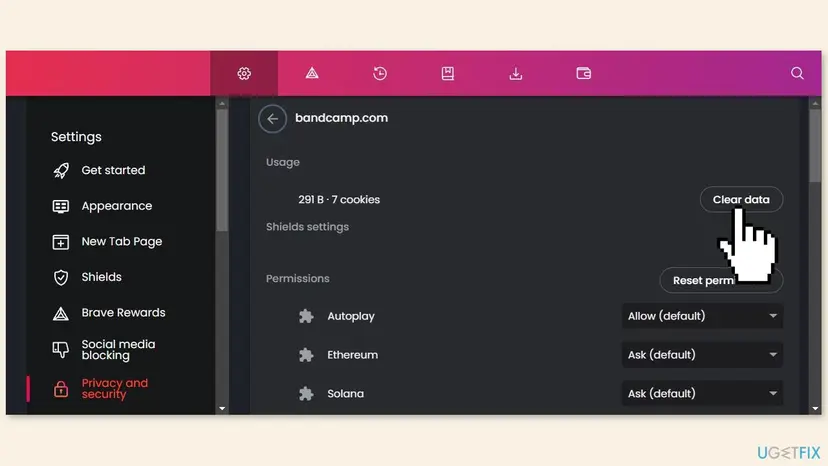Click the Settings sidebar heading

point(76,137)
